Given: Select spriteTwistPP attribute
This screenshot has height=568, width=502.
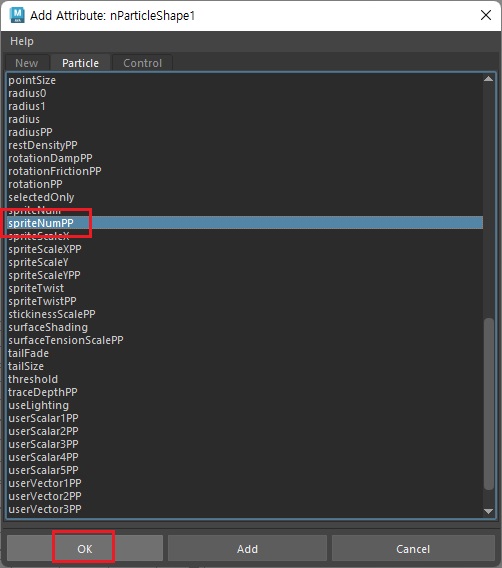Looking at the screenshot, I should click(245, 301).
